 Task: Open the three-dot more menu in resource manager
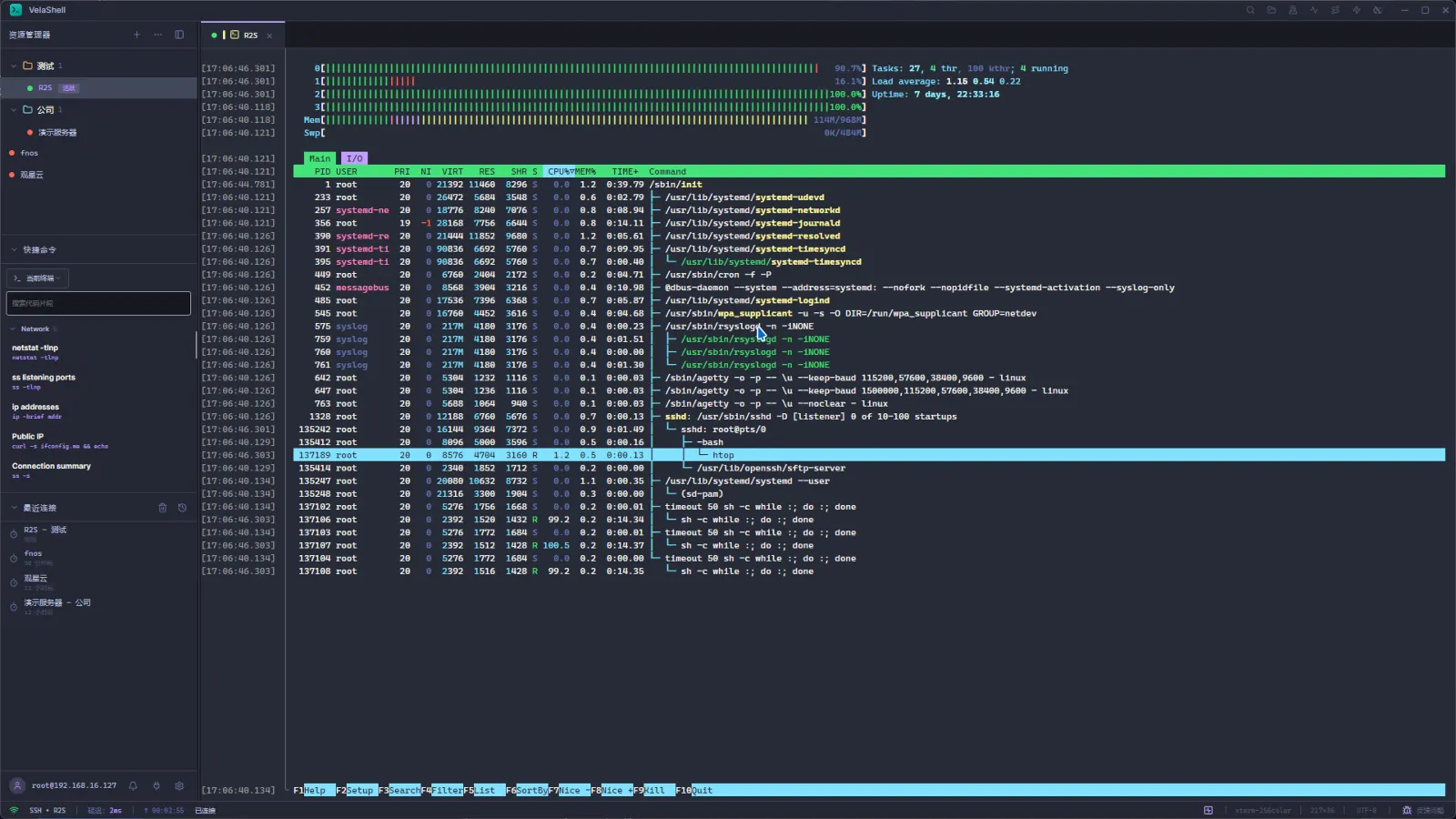click(x=158, y=35)
